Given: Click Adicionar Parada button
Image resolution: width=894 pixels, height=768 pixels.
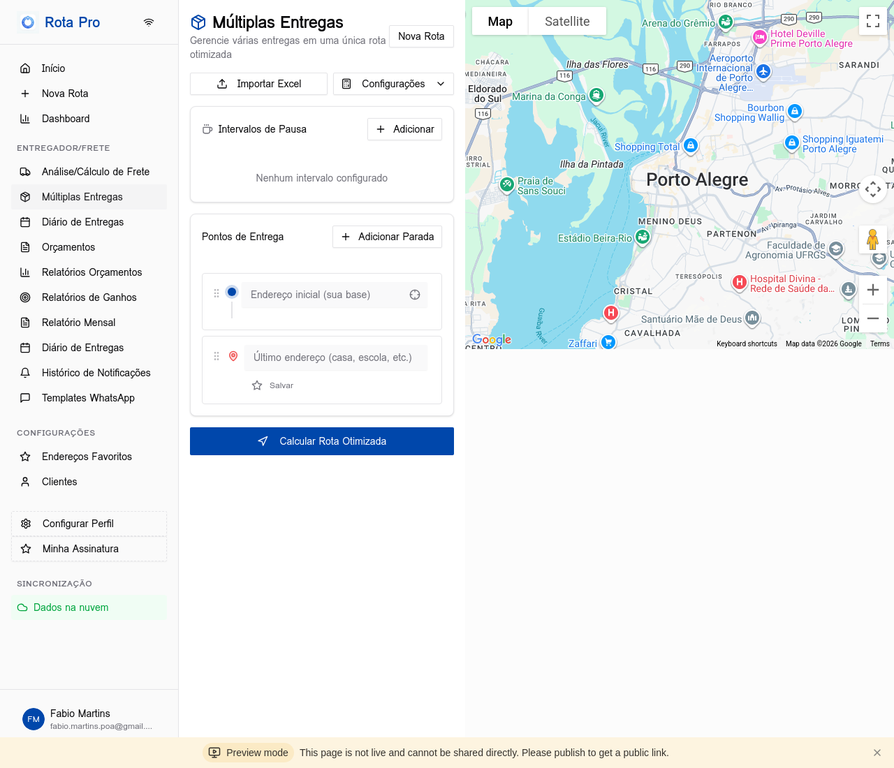Looking at the screenshot, I should (387, 237).
